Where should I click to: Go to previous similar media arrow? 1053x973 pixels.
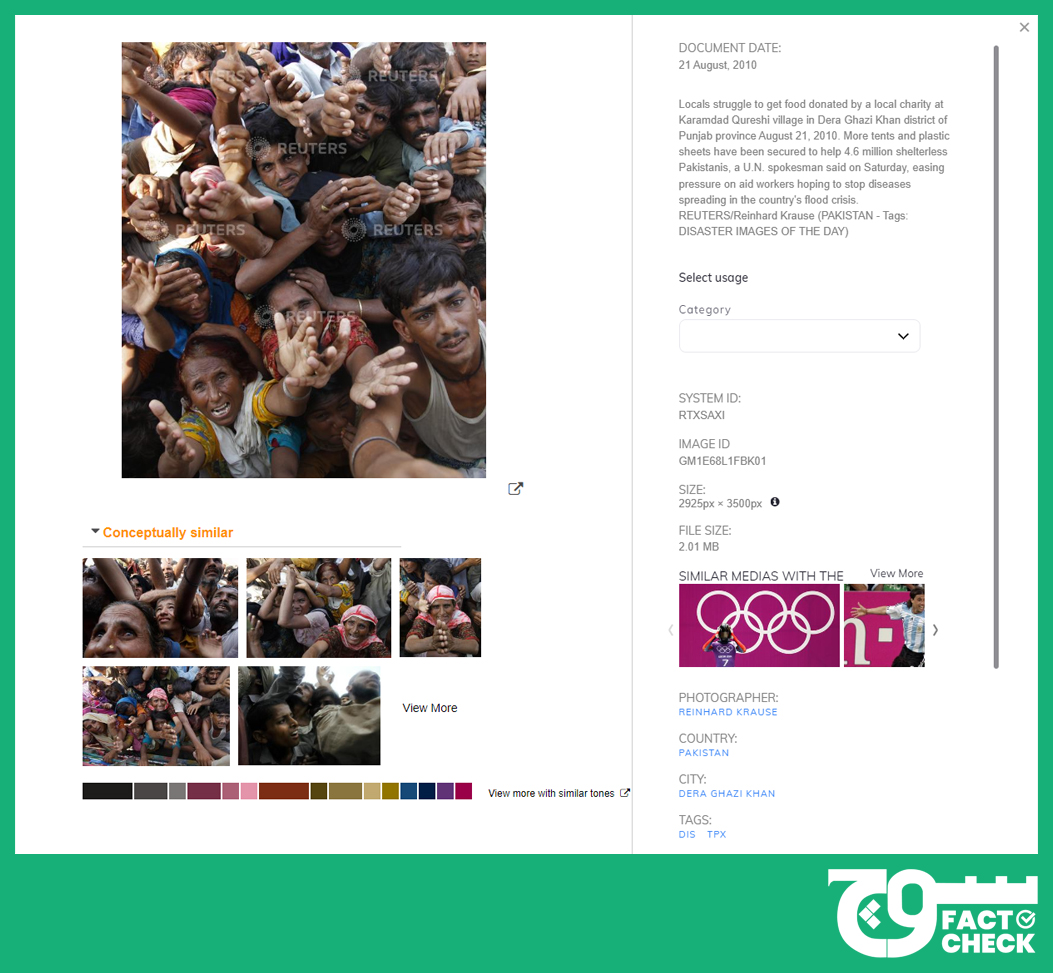click(670, 630)
